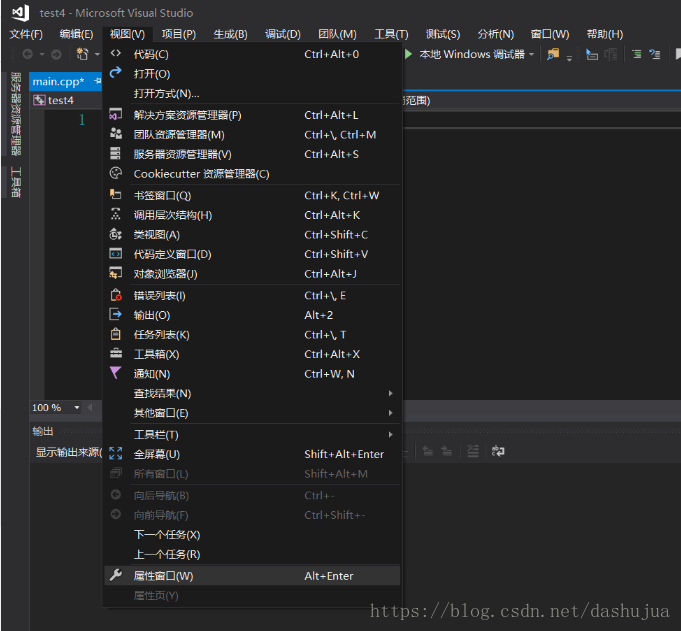Click the Properties window wrench icon
Screen dimensions: 681x631
pyautogui.click(x=116, y=575)
